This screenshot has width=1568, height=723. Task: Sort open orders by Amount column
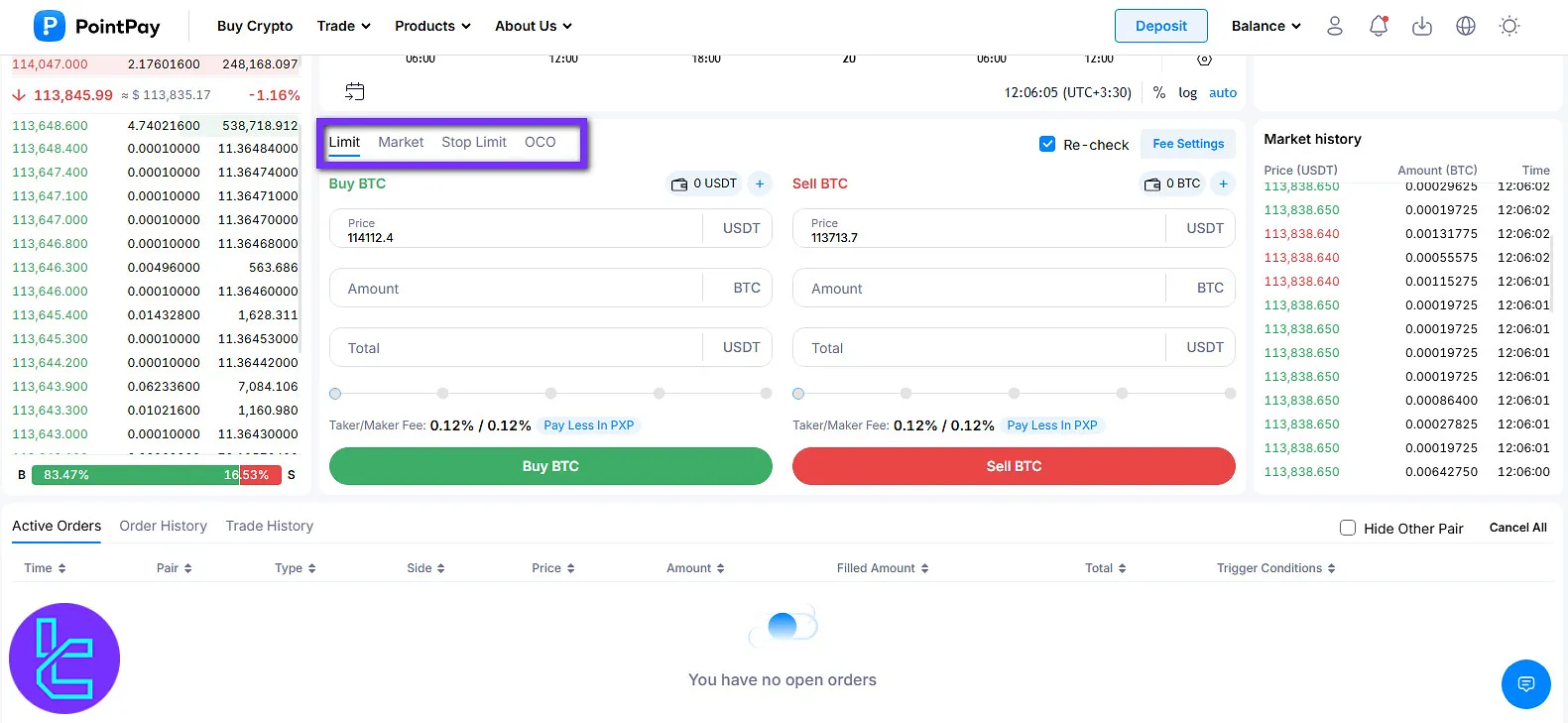tap(696, 568)
